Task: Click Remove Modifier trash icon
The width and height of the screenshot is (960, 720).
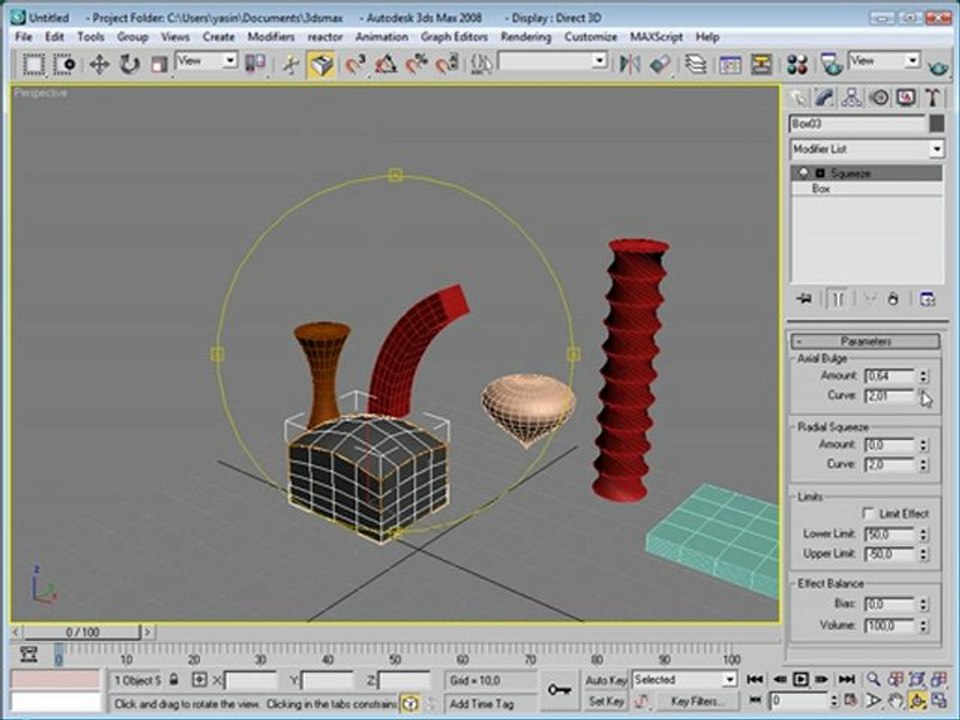Action: click(x=893, y=299)
